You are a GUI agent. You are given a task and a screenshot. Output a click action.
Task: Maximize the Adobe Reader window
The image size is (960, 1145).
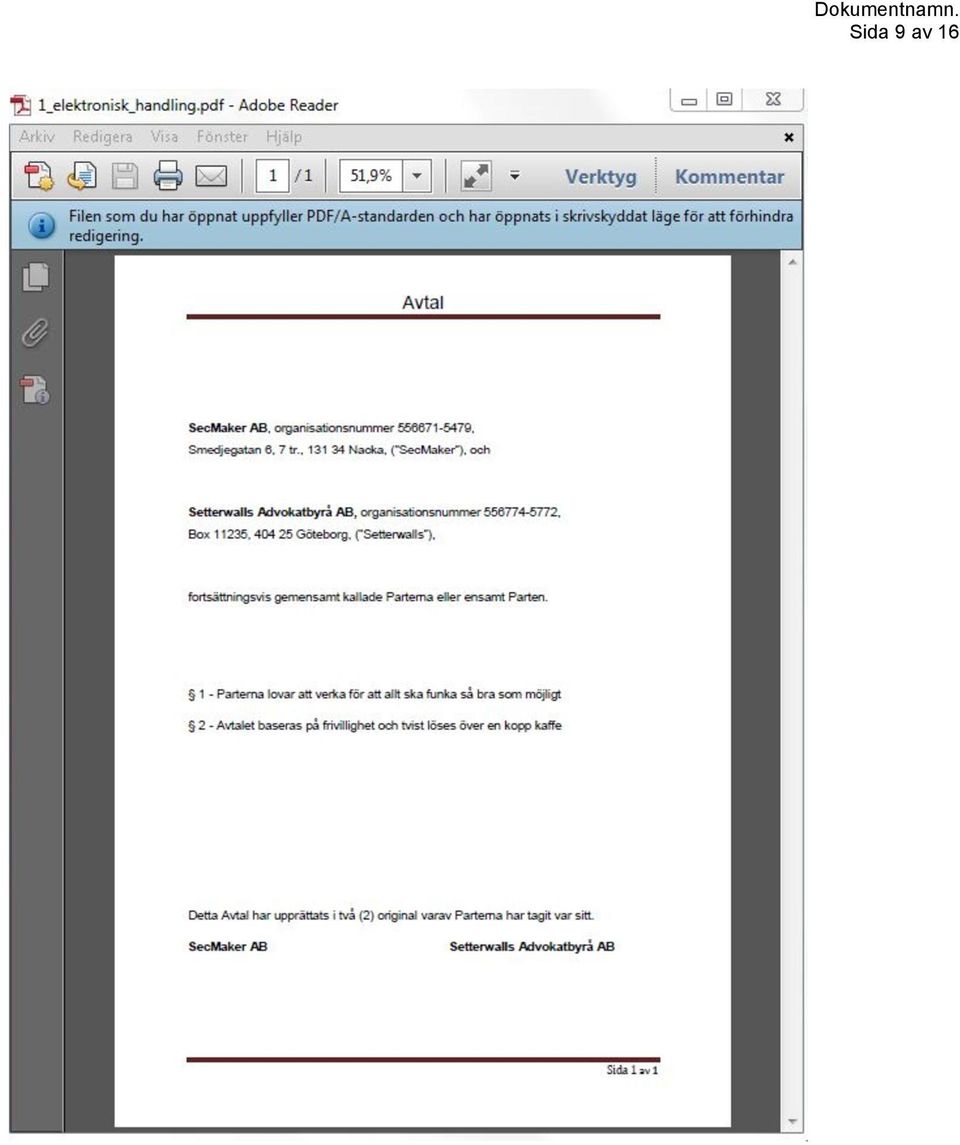pos(724,99)
